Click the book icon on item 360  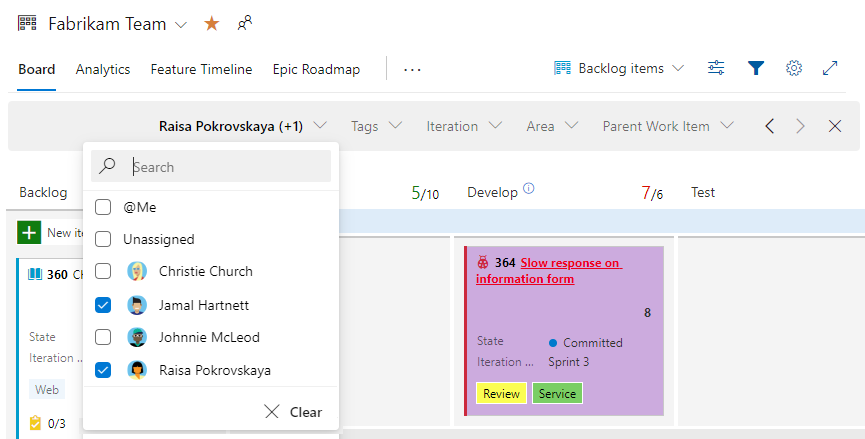[x=35, y=274]
